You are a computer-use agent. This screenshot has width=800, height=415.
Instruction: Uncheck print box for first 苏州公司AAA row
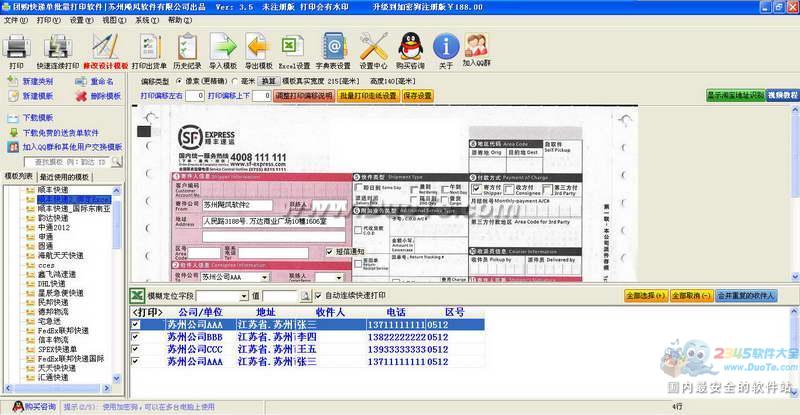(135, 325)
